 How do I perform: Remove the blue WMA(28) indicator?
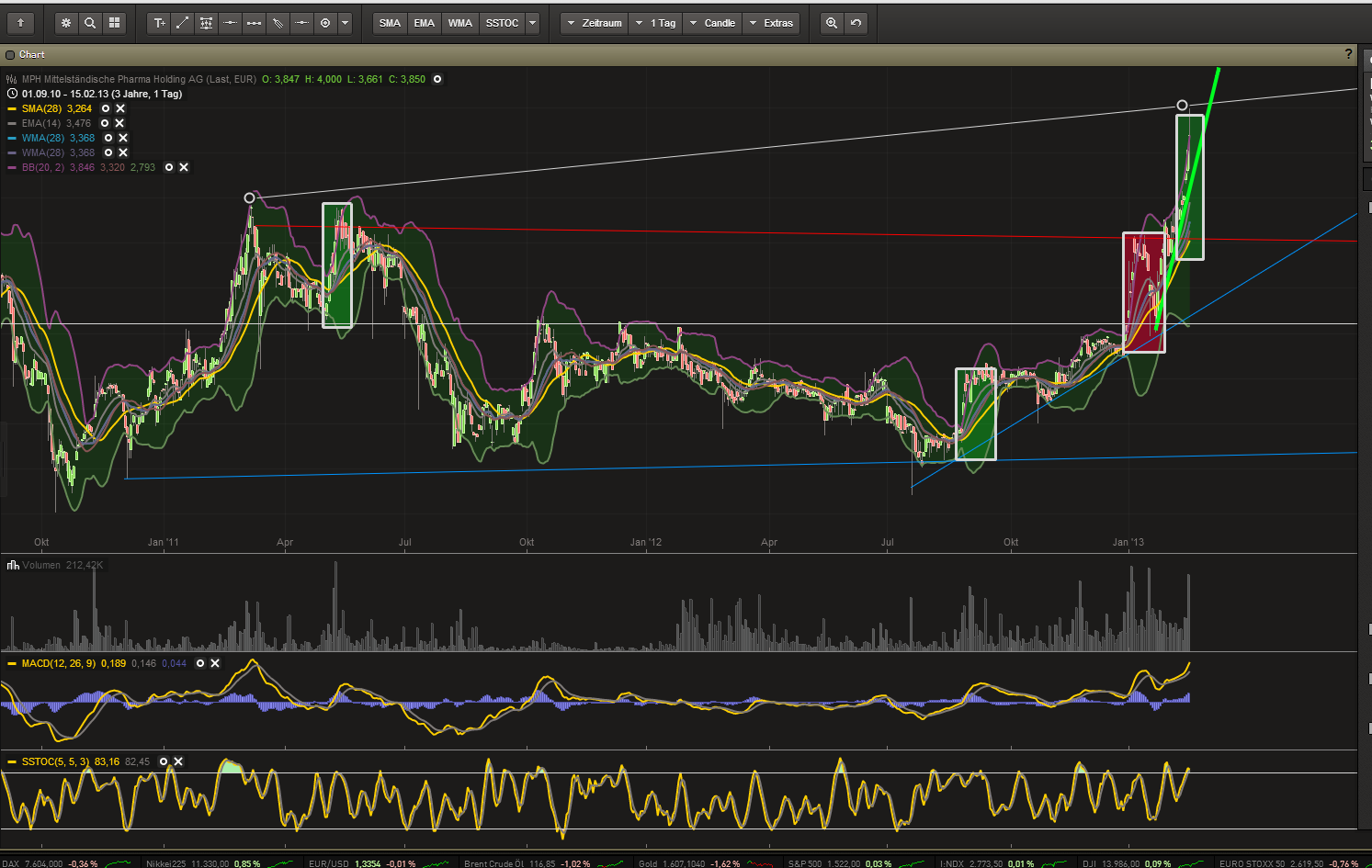123,138
